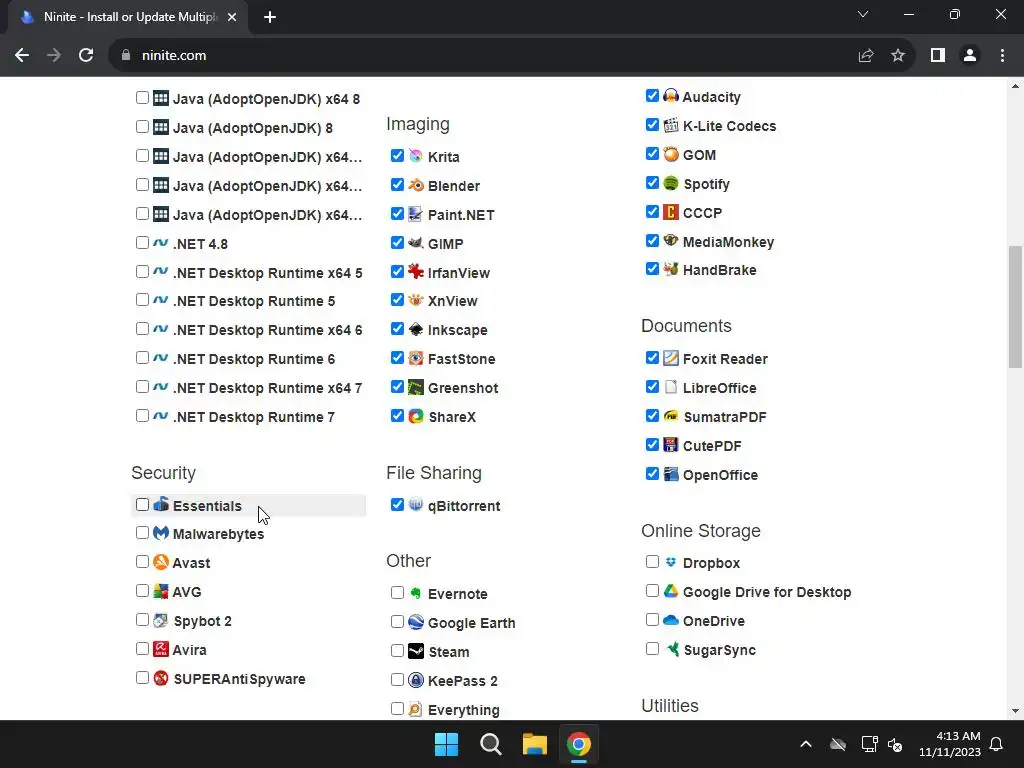
Task: Open the tab search dropdown arrow
Action: pos(863,14)
